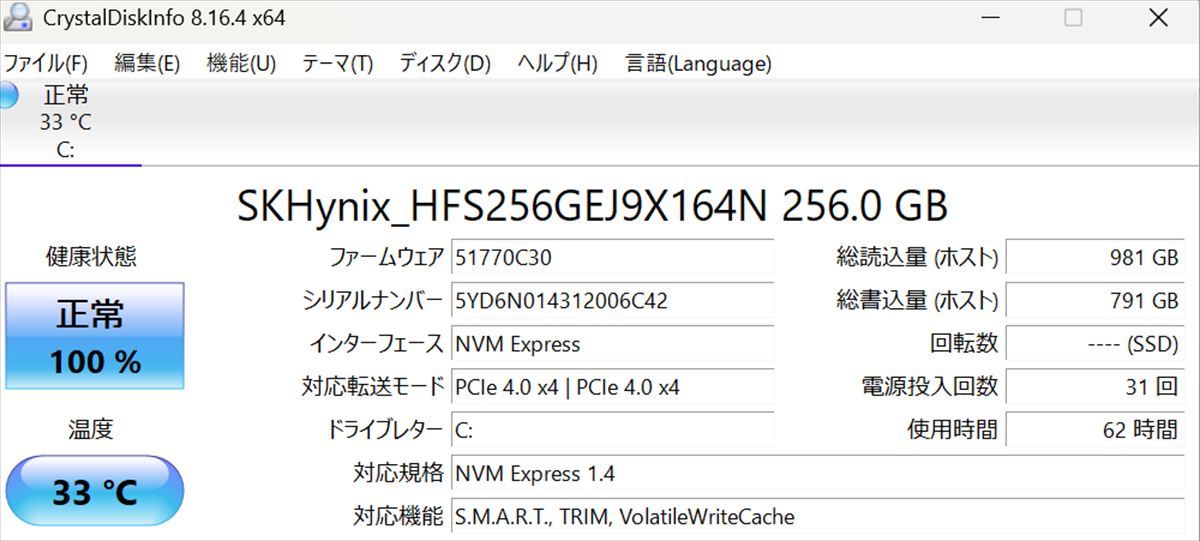This screenshot has width=1200, height=541.
Task: Open the 言語(Language) menu
Action: 698,64
